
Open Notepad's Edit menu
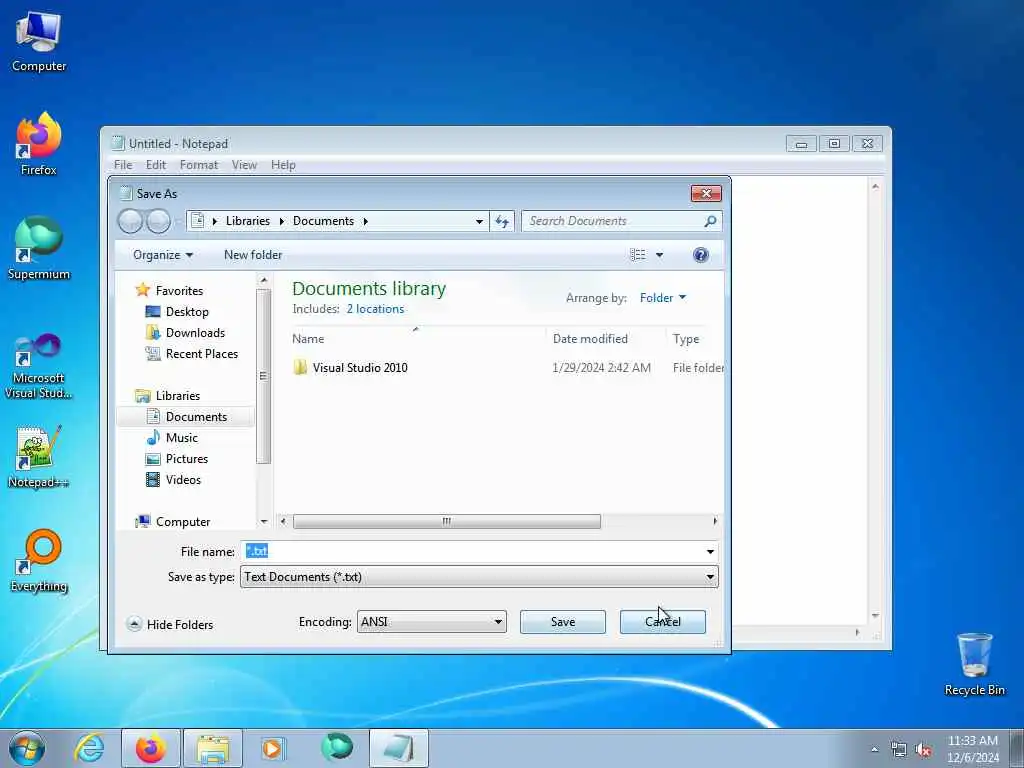coord(155,165)
